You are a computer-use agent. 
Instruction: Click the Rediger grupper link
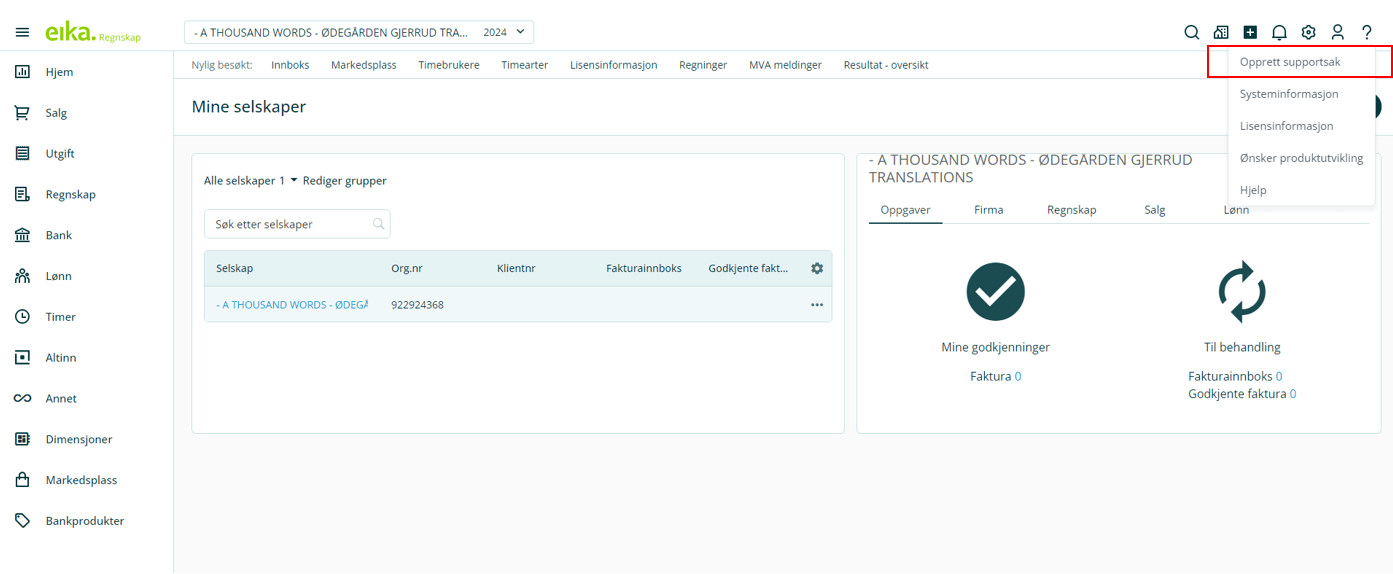coord(344,181)
